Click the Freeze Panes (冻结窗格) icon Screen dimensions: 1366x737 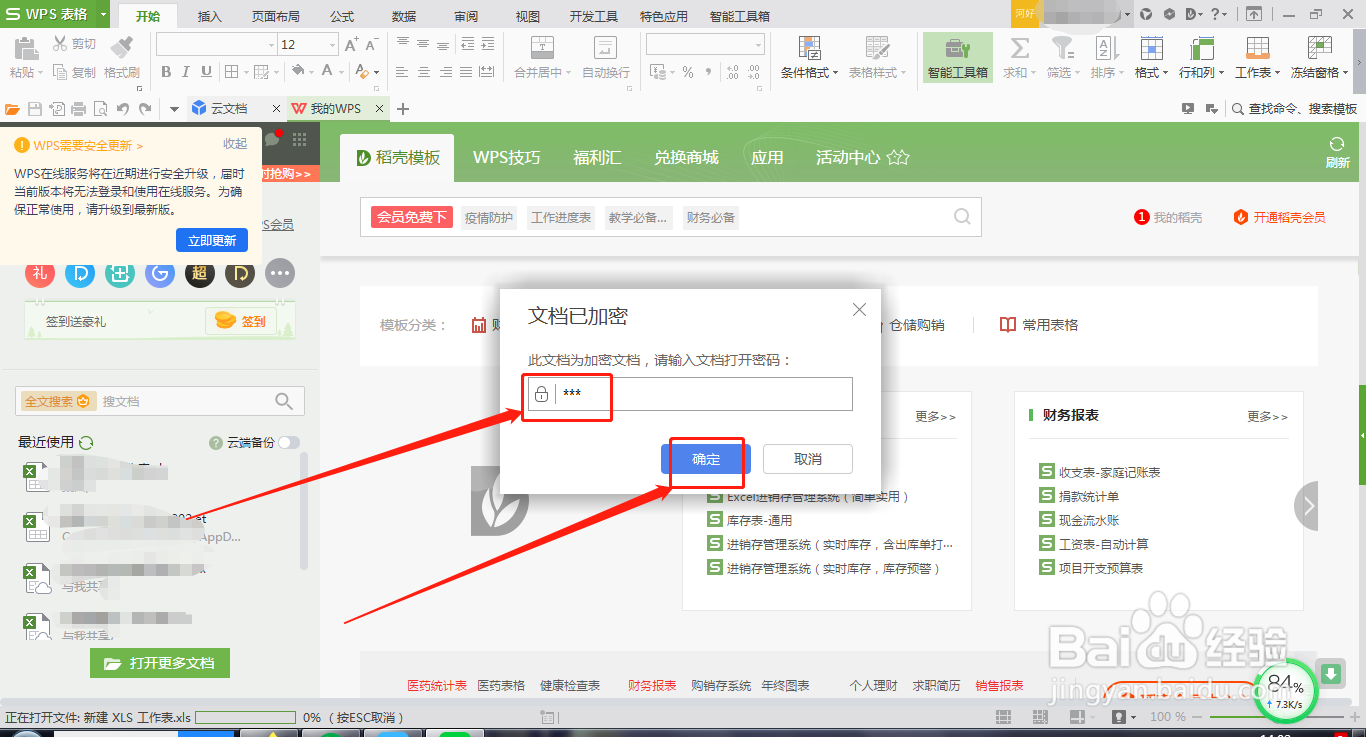pos(1320,49)
